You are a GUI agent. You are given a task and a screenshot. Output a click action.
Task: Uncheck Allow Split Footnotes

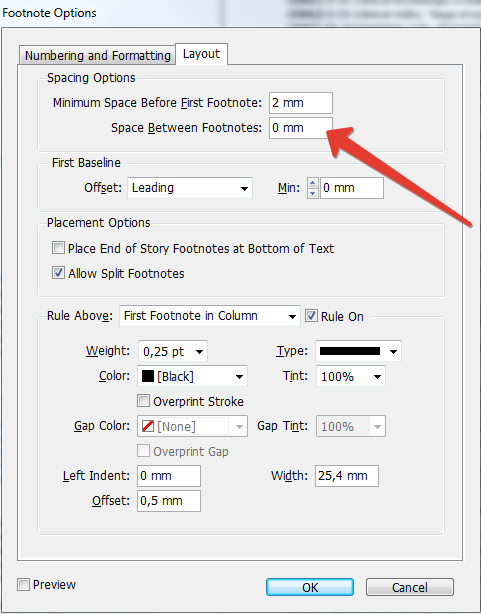(x=58, y=273)
